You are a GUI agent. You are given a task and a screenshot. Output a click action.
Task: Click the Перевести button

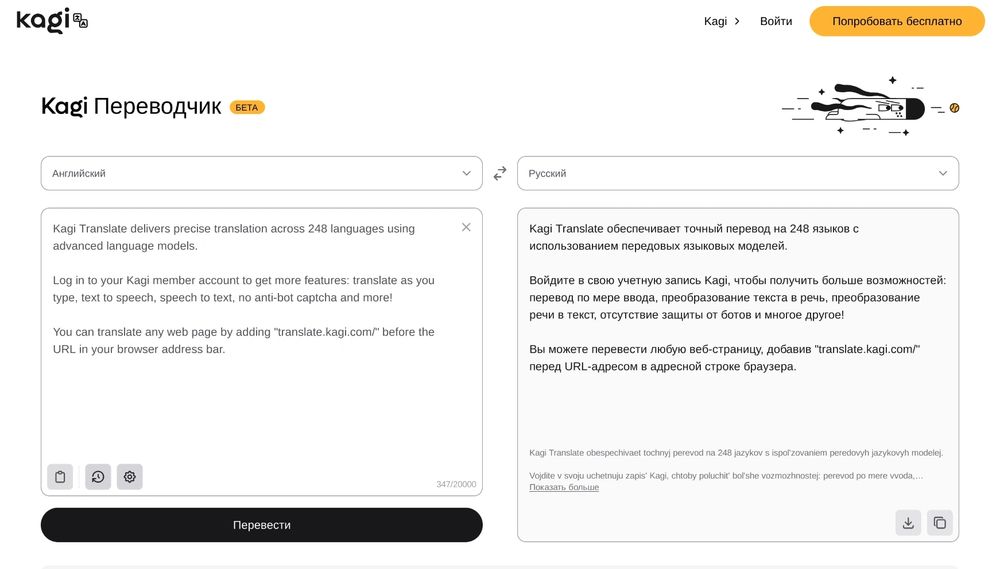coord(261,525)
